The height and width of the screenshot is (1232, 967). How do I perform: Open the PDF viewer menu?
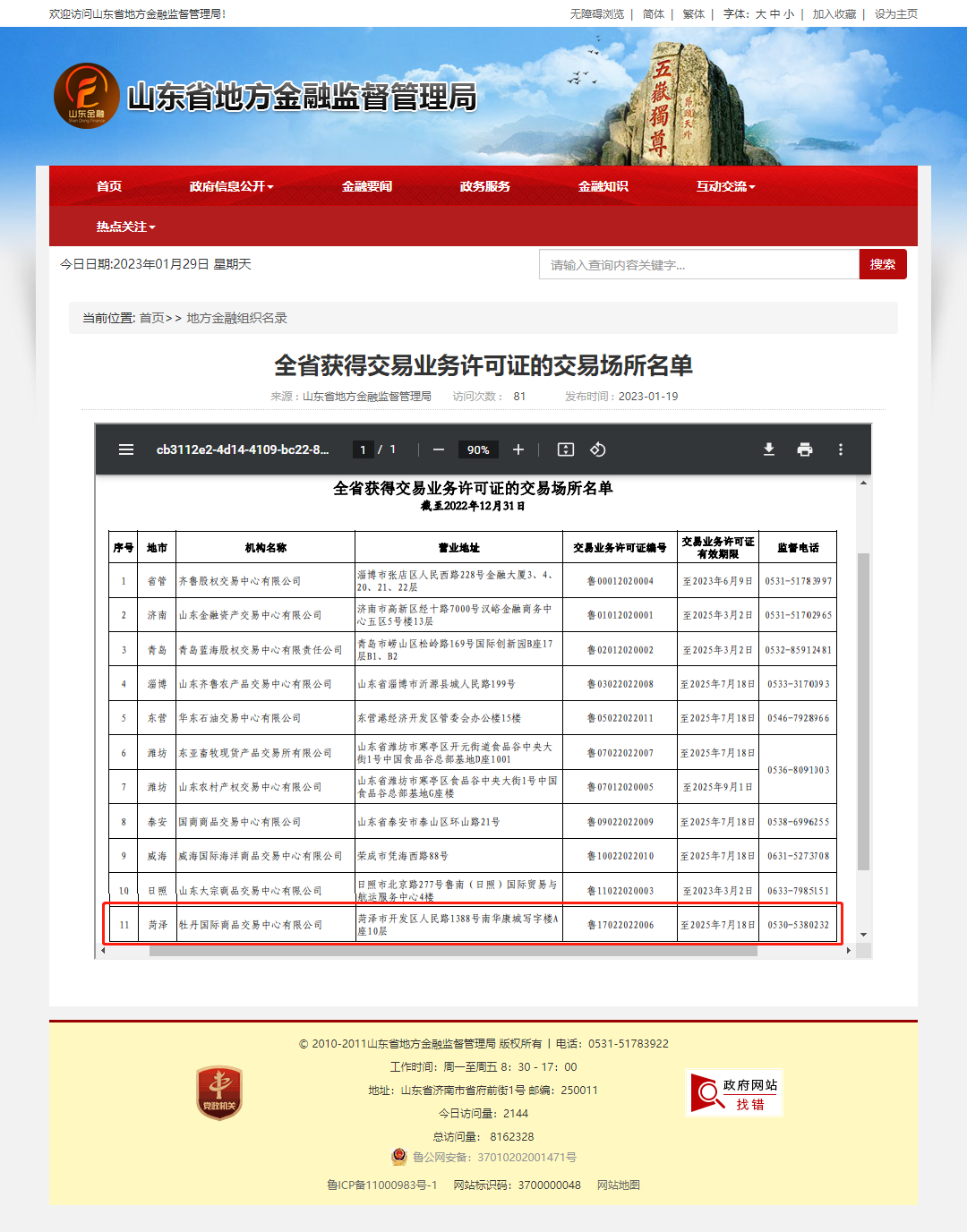click(126, 449)
